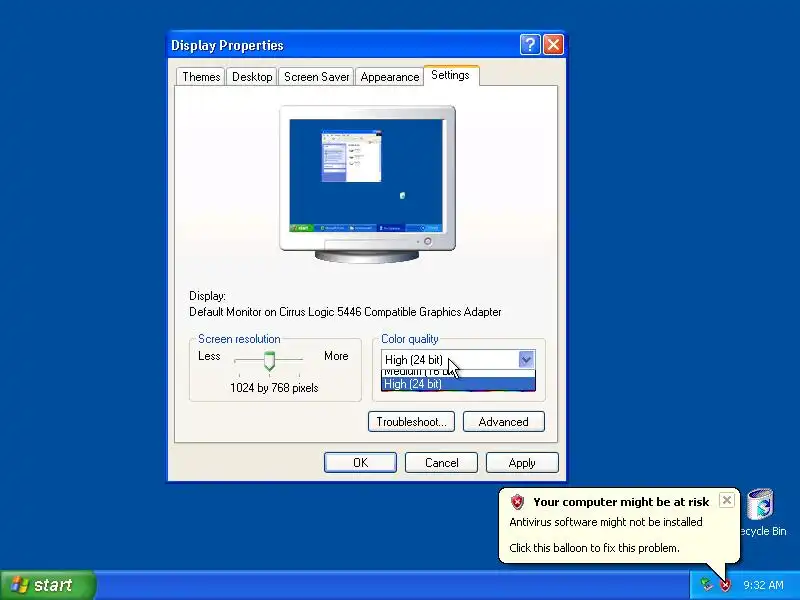Image resolution: width=800 pixels, height=600 pixels.
Task: Open the Troubleshoot dialog
Action: [411, 421]
